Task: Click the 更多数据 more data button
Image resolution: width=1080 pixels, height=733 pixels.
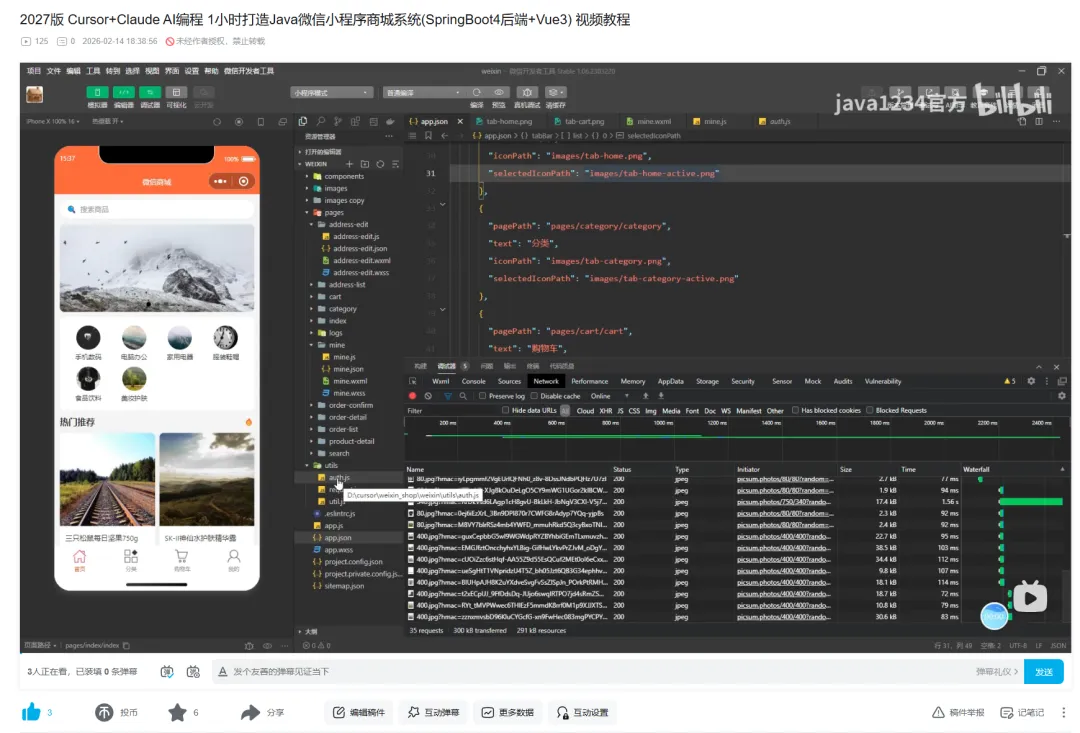Action: [x=508, y=712]
